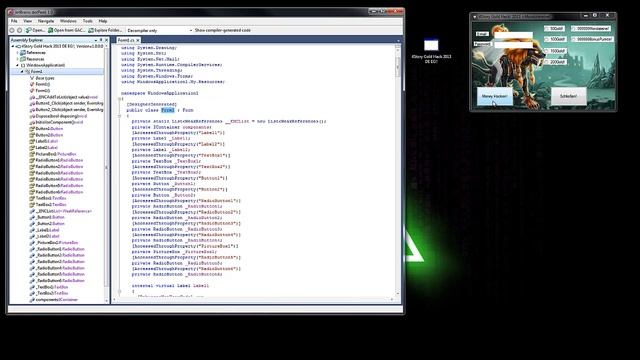Click the _Button1:Button field icon
Screen dimensions: 640x360
pyautogui.click(x=32, y=218)
